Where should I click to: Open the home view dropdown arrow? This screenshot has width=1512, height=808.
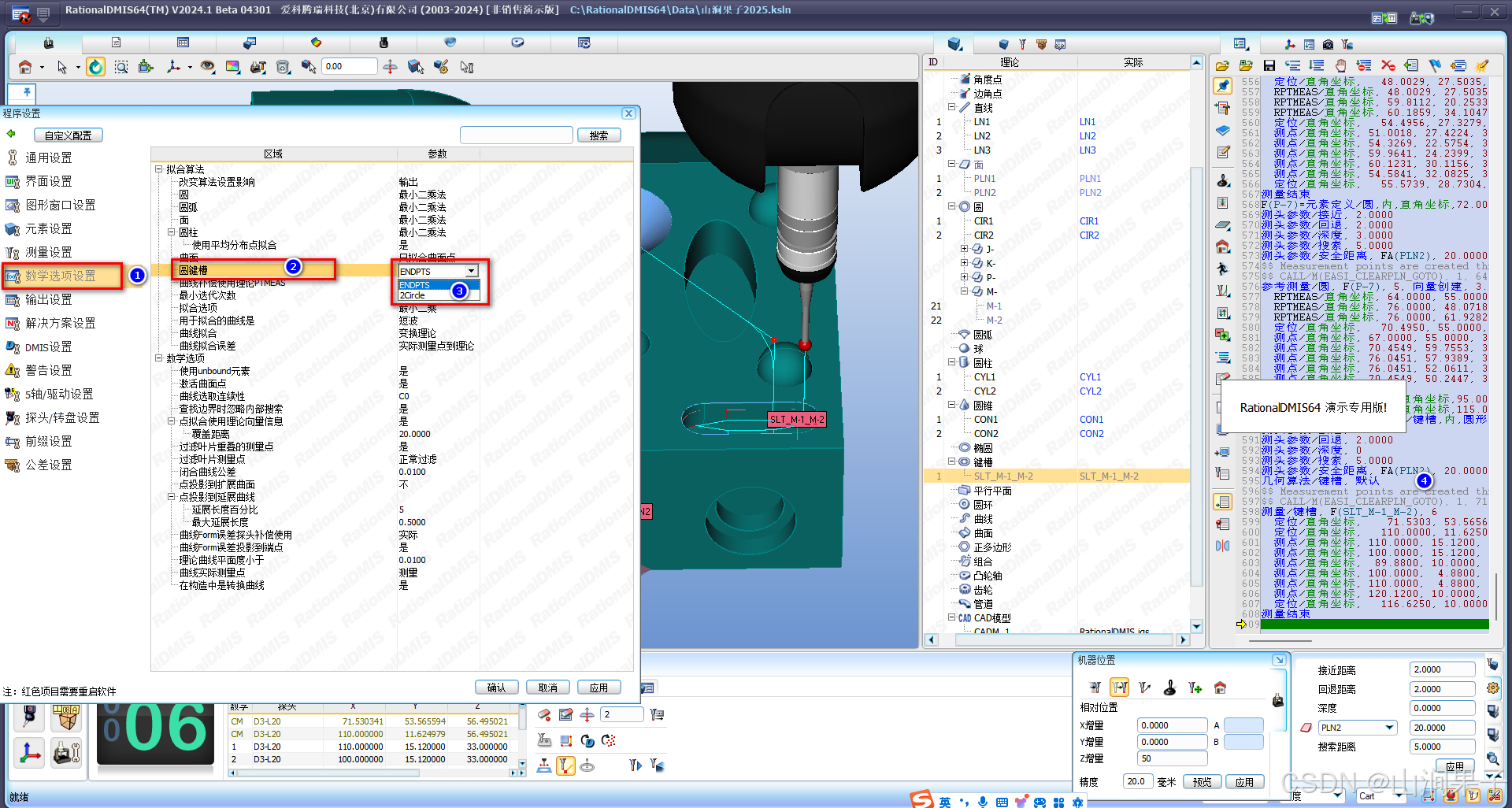(x=42, y=68)
